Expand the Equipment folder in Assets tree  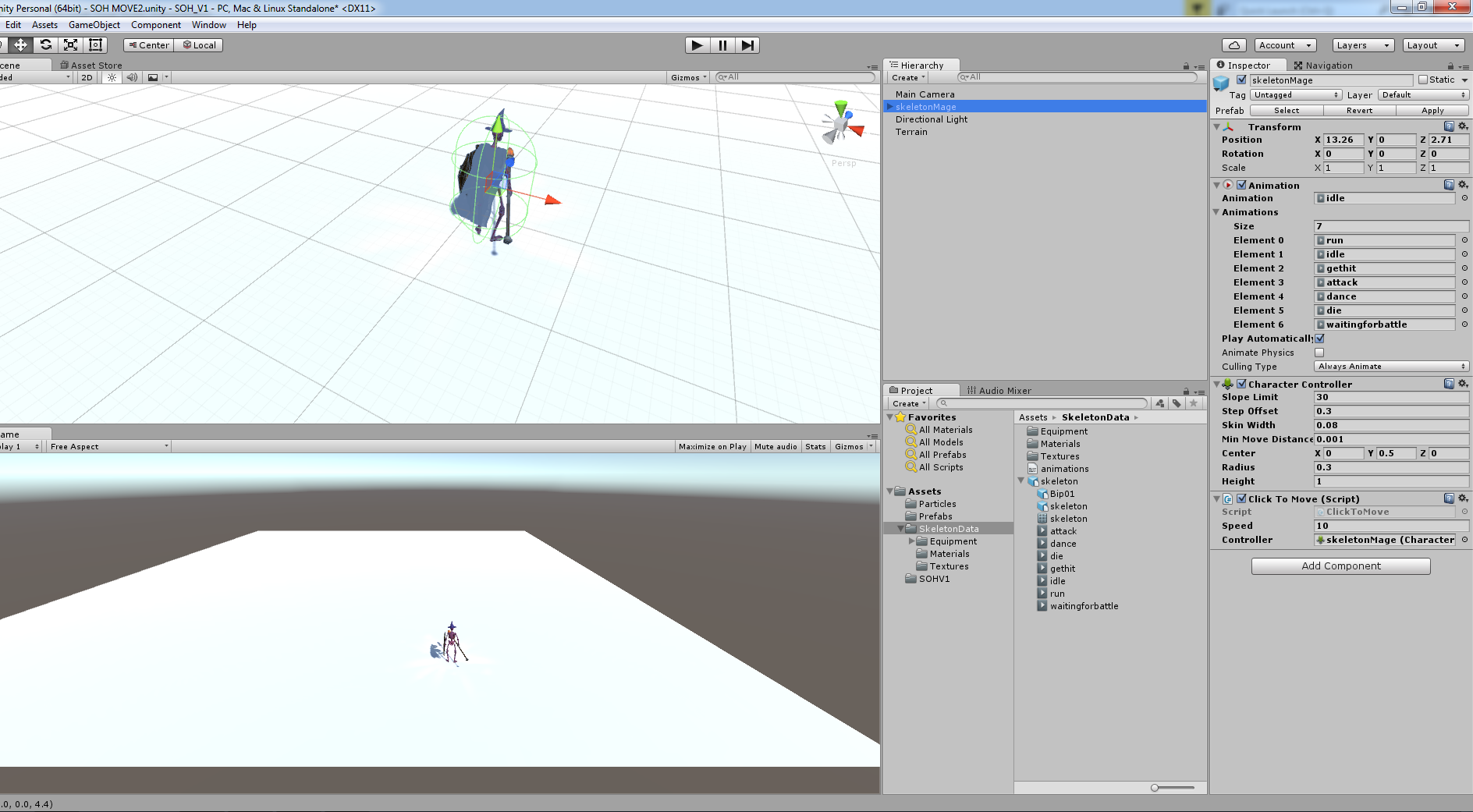tap(911, 541)
